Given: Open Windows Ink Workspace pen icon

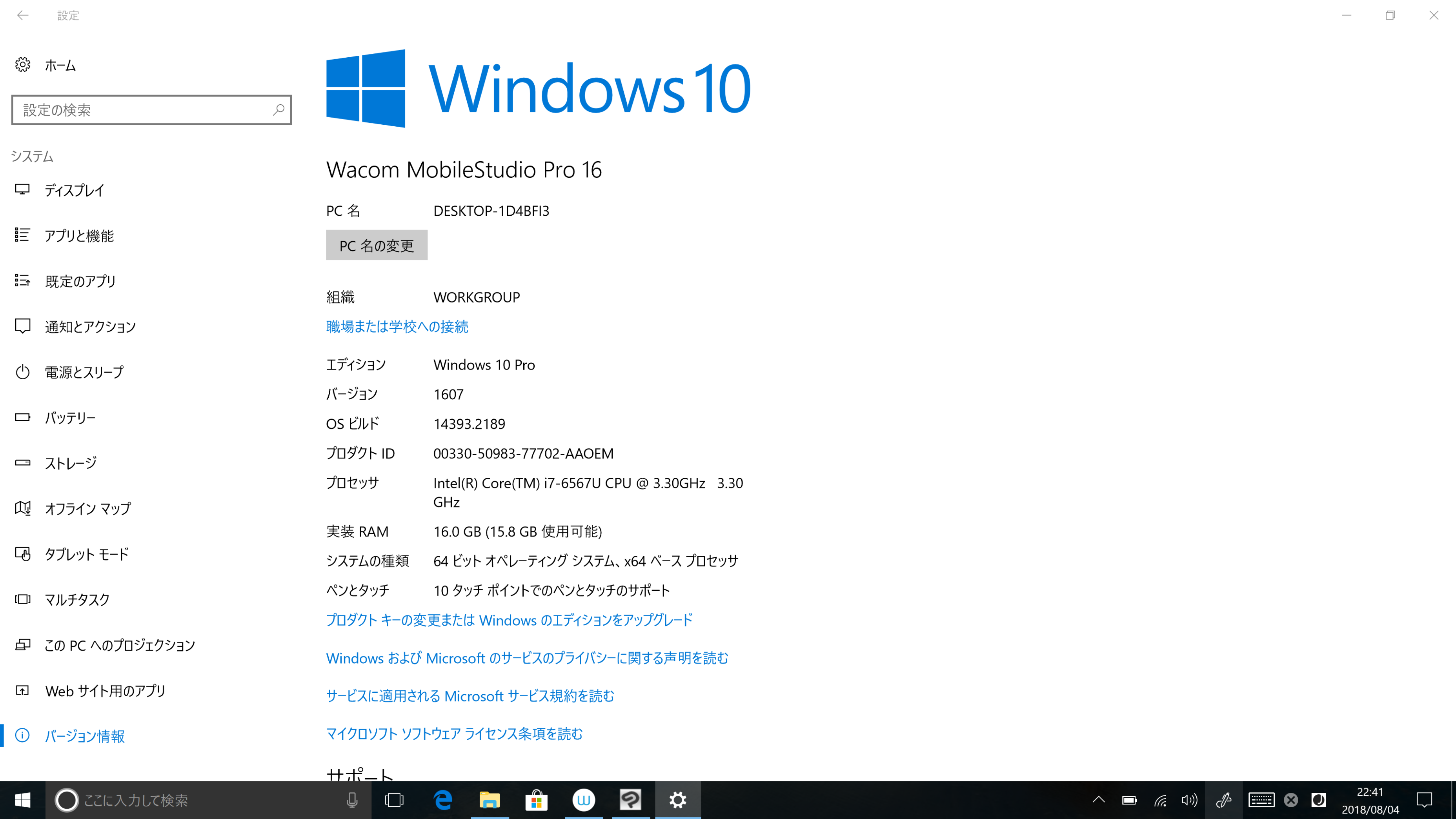Looking at the screenshot, I should point(1224,800).
